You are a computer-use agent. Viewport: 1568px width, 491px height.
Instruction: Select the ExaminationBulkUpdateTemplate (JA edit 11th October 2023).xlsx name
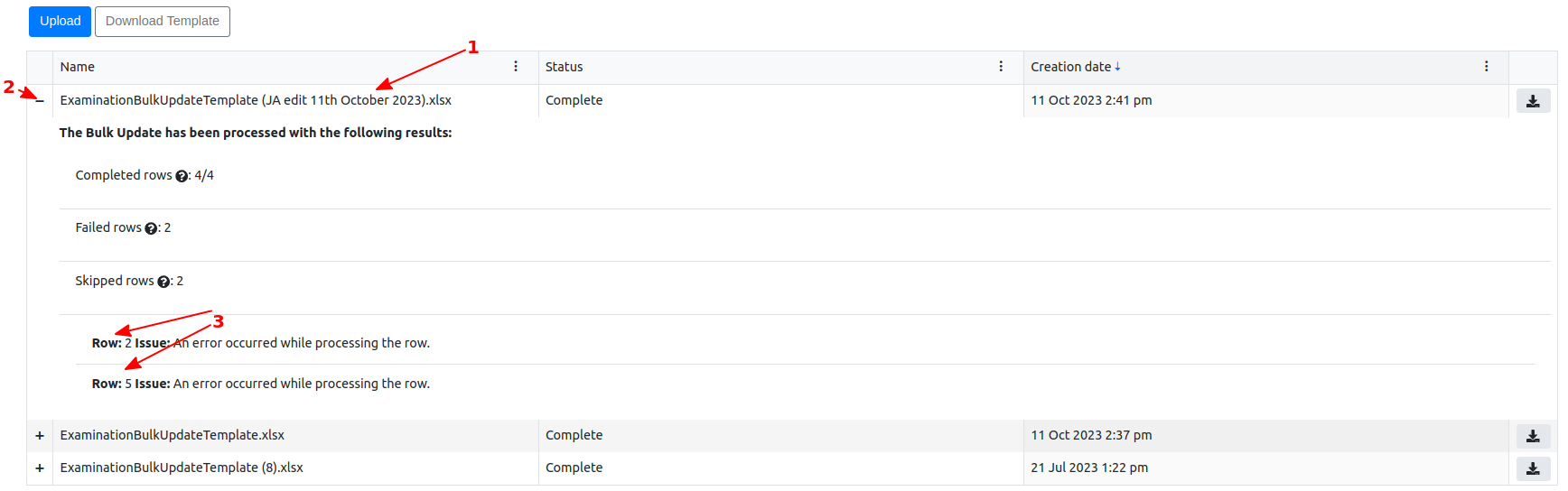point(256,100)
